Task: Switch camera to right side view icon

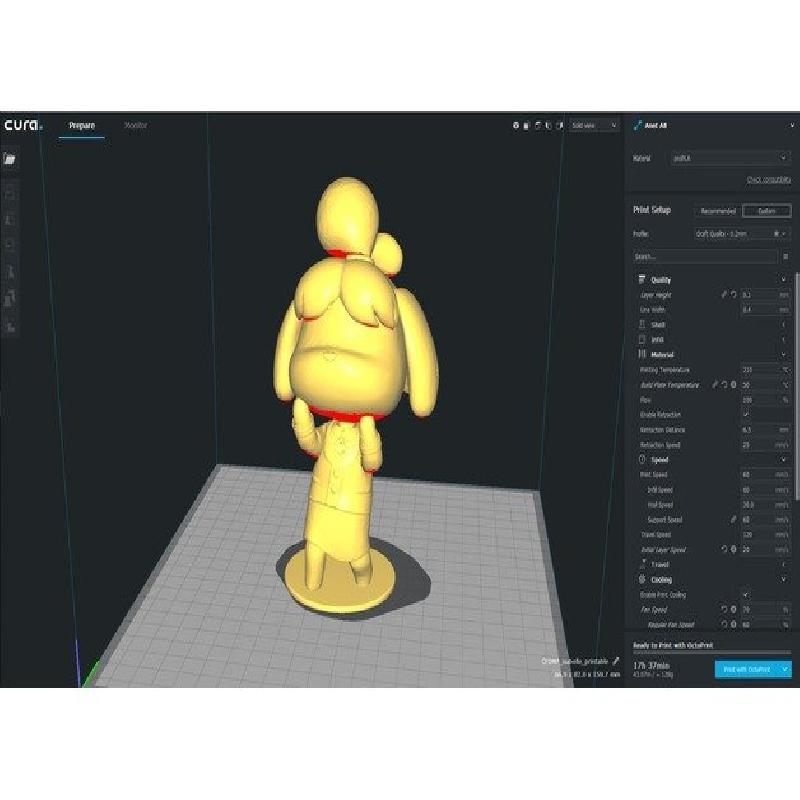Action: tap(560, 126)
